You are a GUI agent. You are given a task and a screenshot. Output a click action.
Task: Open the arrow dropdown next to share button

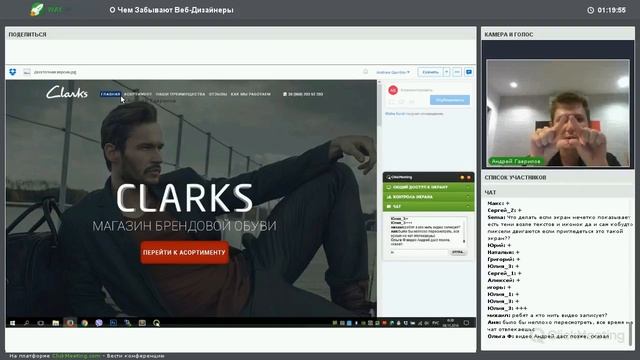coord(447,72)
